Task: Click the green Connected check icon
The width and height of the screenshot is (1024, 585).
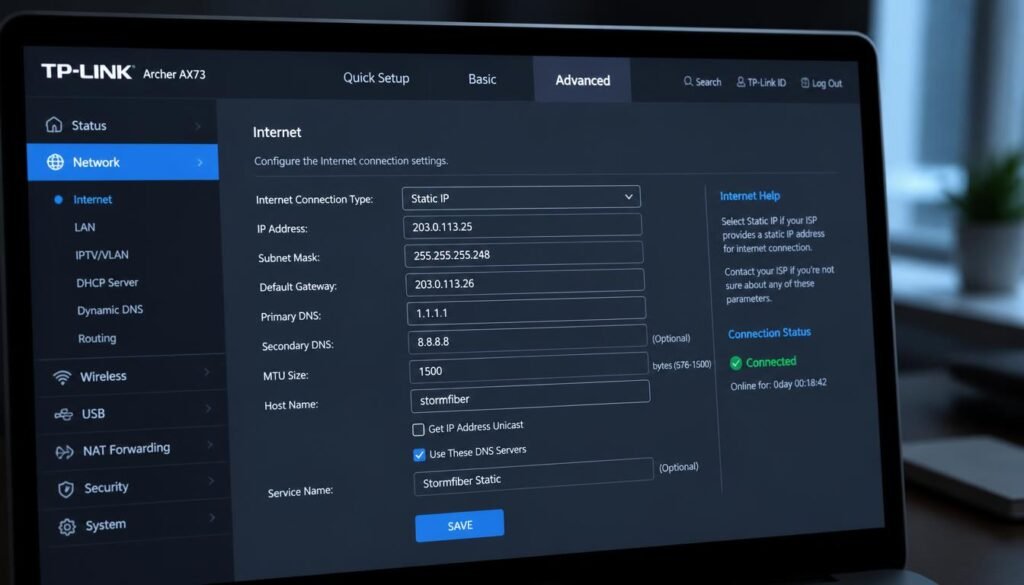Action: [736, 363]
